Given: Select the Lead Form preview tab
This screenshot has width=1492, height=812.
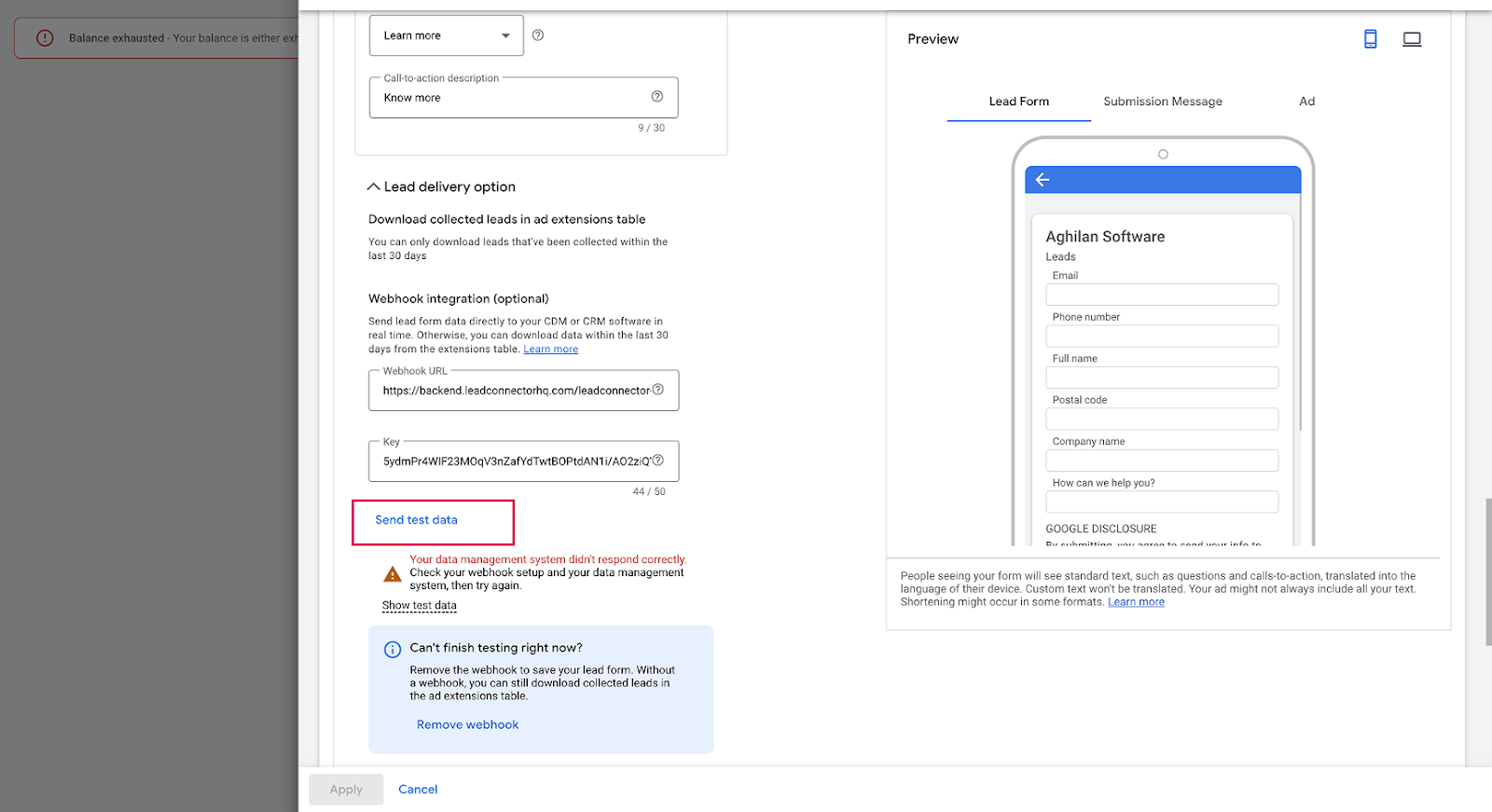Looking at the screenshot, I should pos(1019,102).
